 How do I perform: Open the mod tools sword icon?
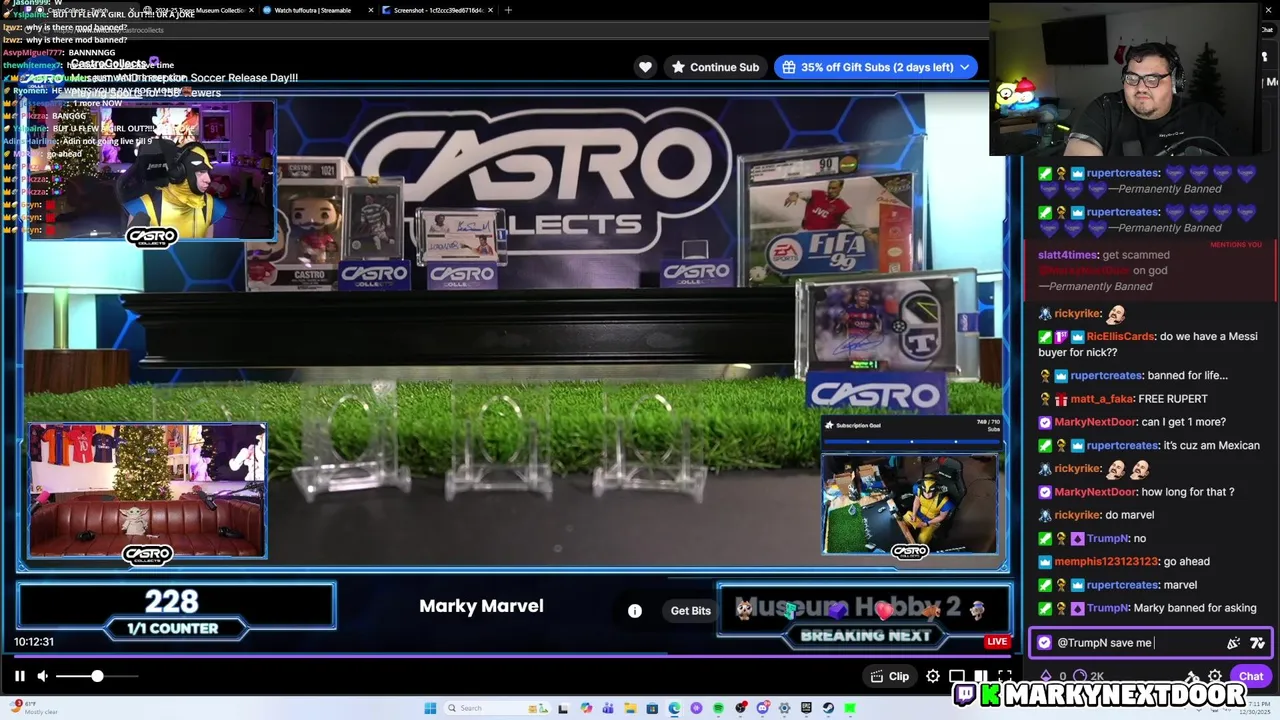pyautogui.click(x=1191, y=676)
